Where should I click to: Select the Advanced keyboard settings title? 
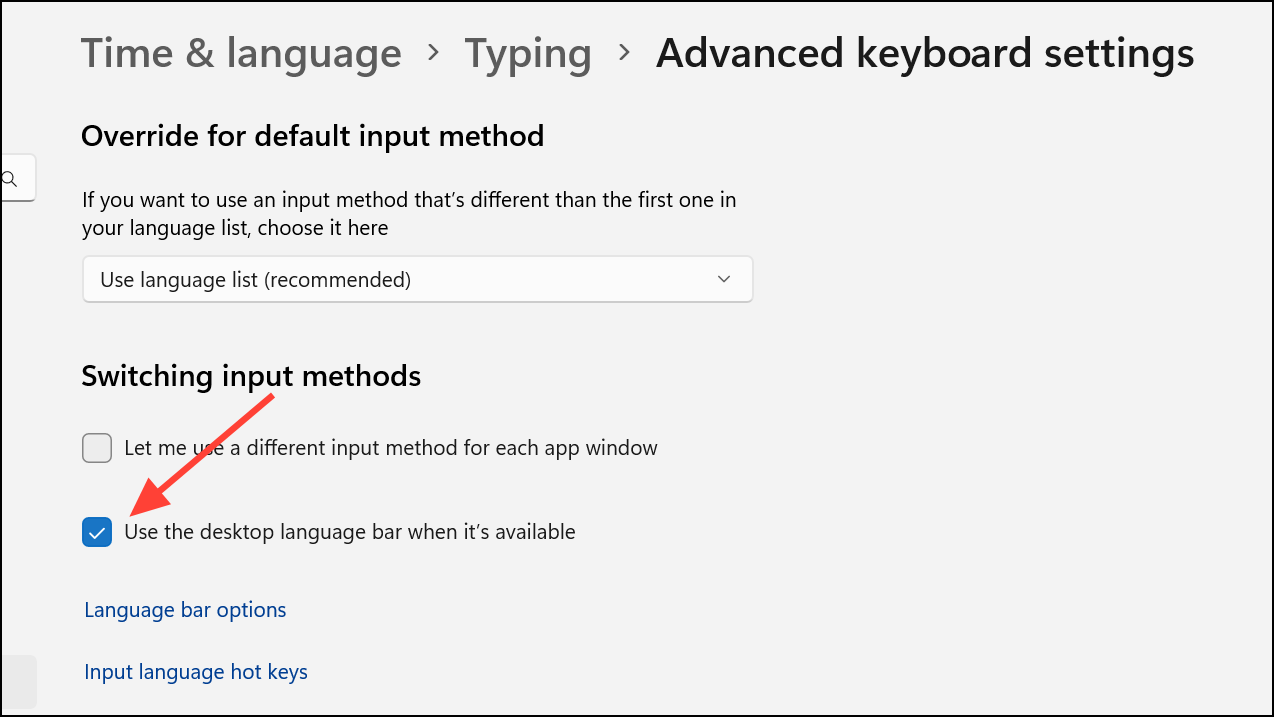coord(925,54)
